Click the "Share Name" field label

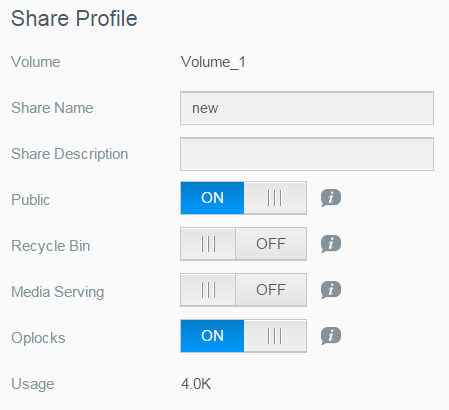coord(52,108)
